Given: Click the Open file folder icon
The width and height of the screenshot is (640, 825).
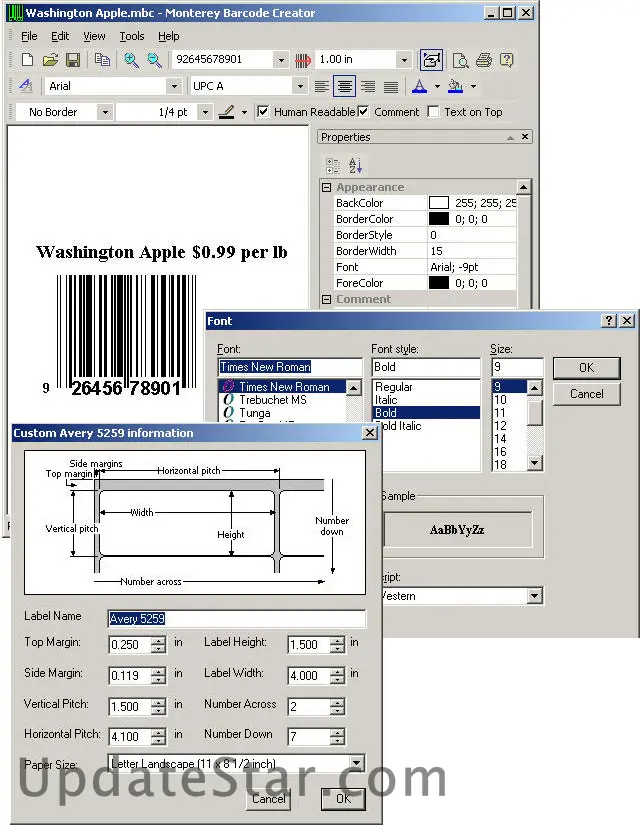Looking at the screenshot, I should (x=50, y=60).
